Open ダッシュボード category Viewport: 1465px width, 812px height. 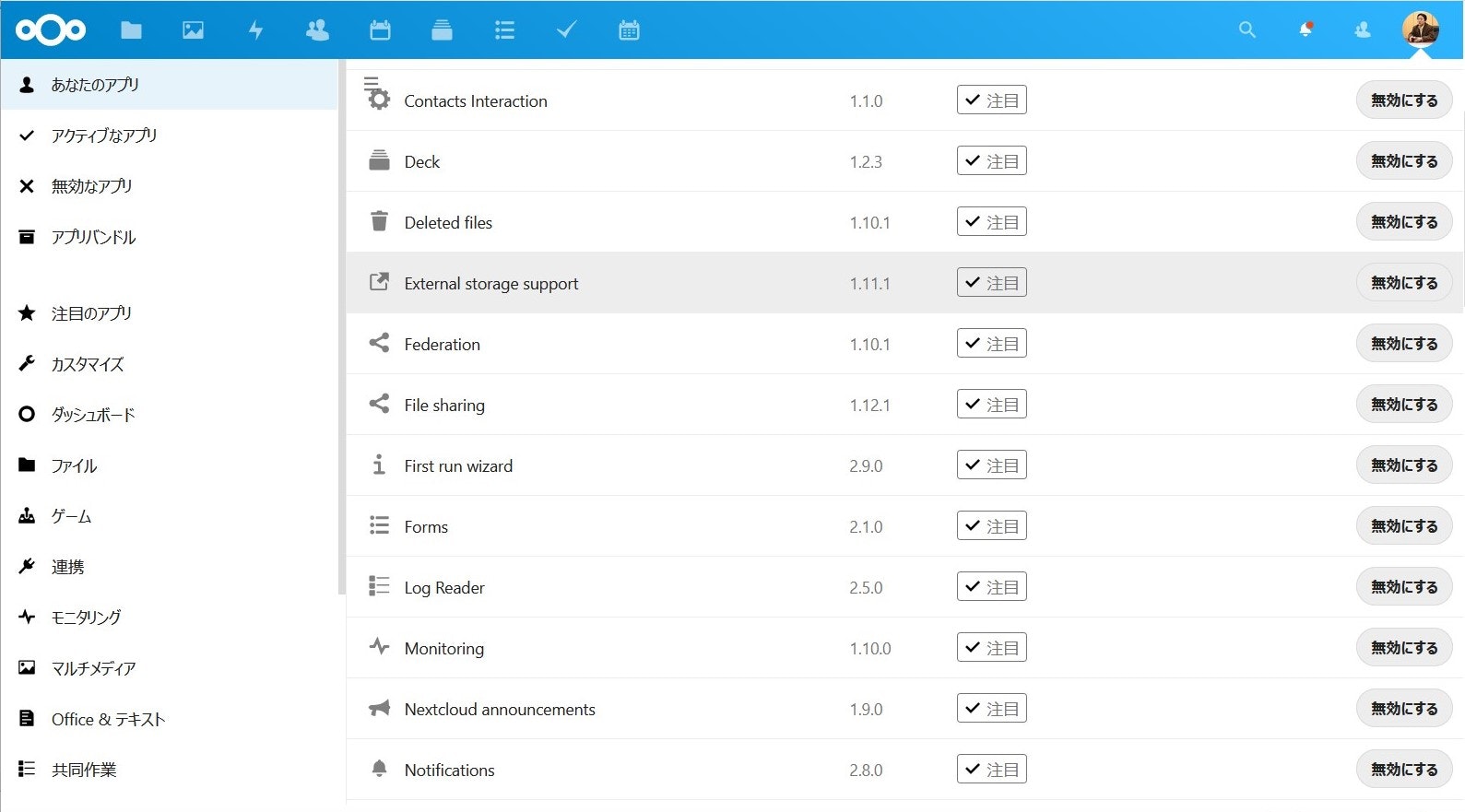(x=170, y=415)
